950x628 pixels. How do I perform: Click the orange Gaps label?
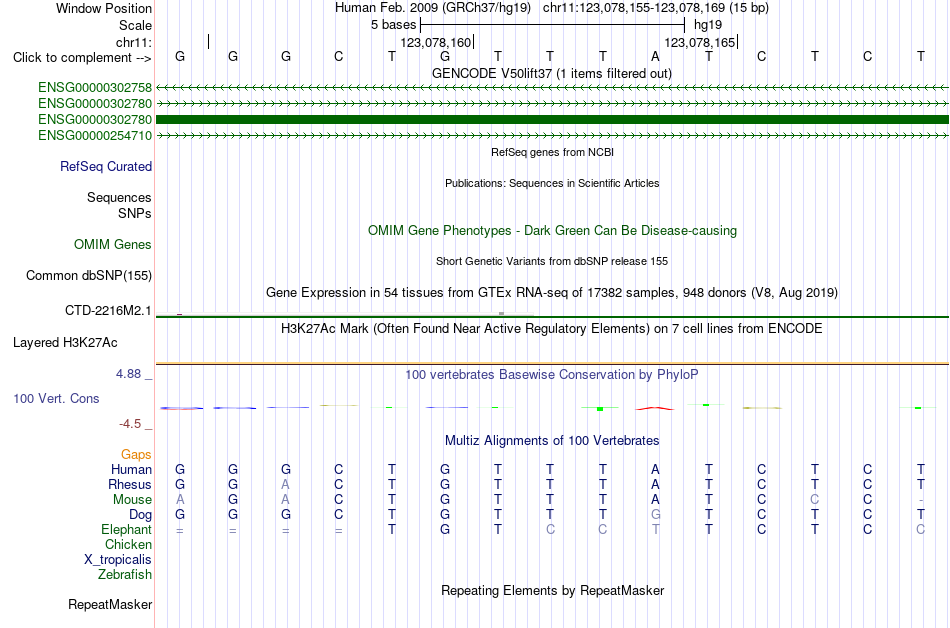pyautogui.click(x=136, y=454)
